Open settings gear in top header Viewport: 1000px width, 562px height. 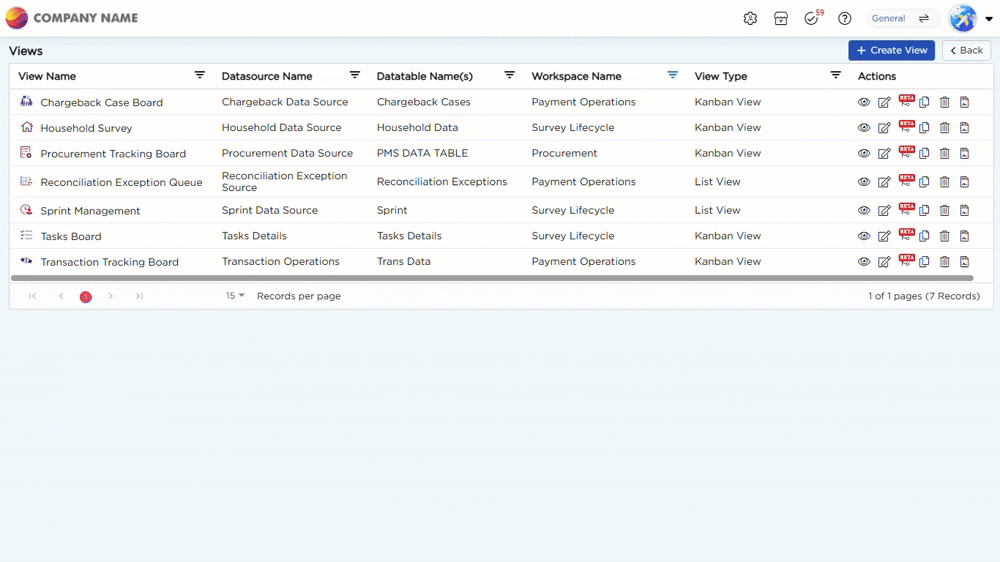pyautogui.click(x=750, y=18)
